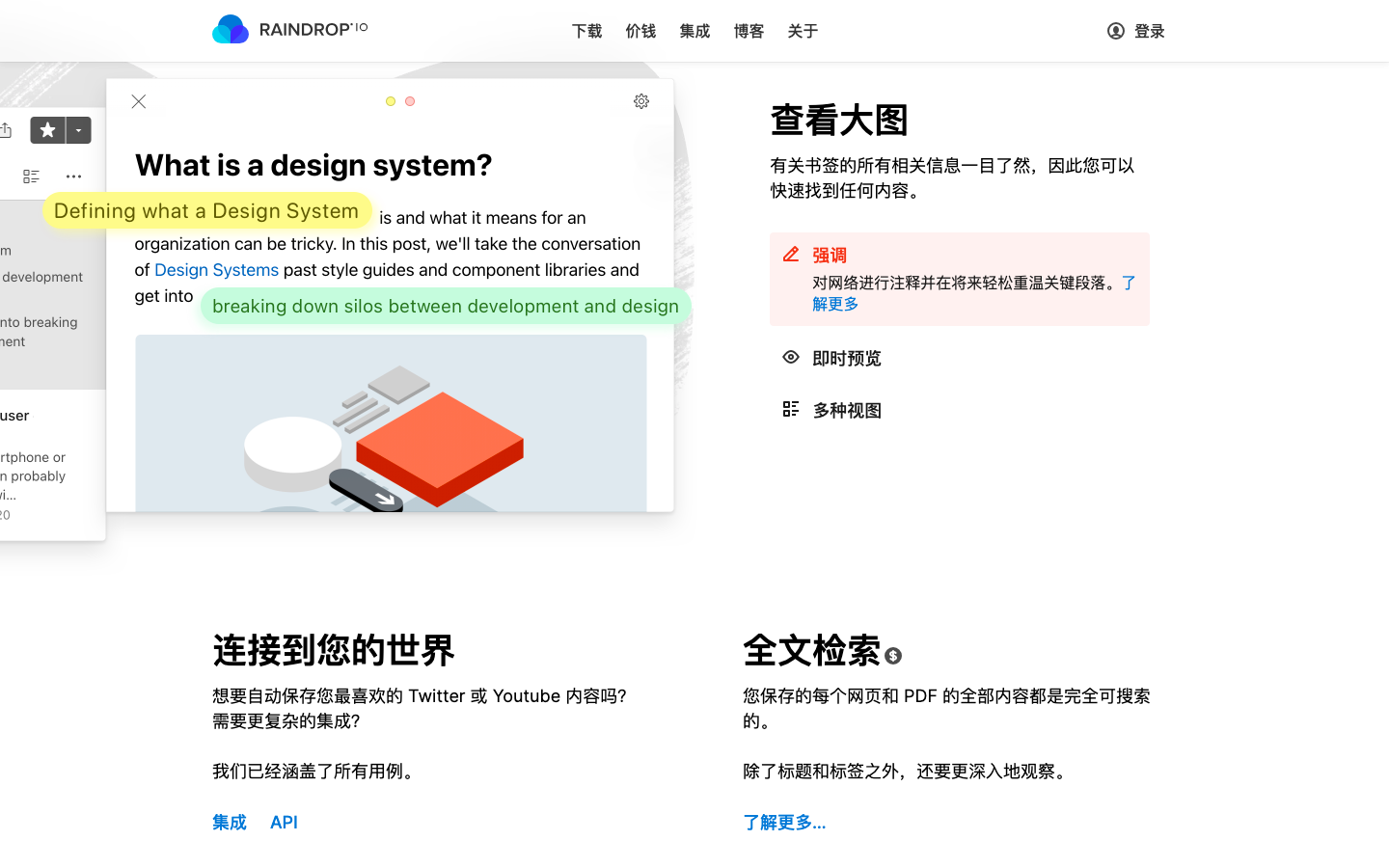This screenshot has height=868, width=1389.
Task: Click the 登录 button
Action: click(1135, 31)
